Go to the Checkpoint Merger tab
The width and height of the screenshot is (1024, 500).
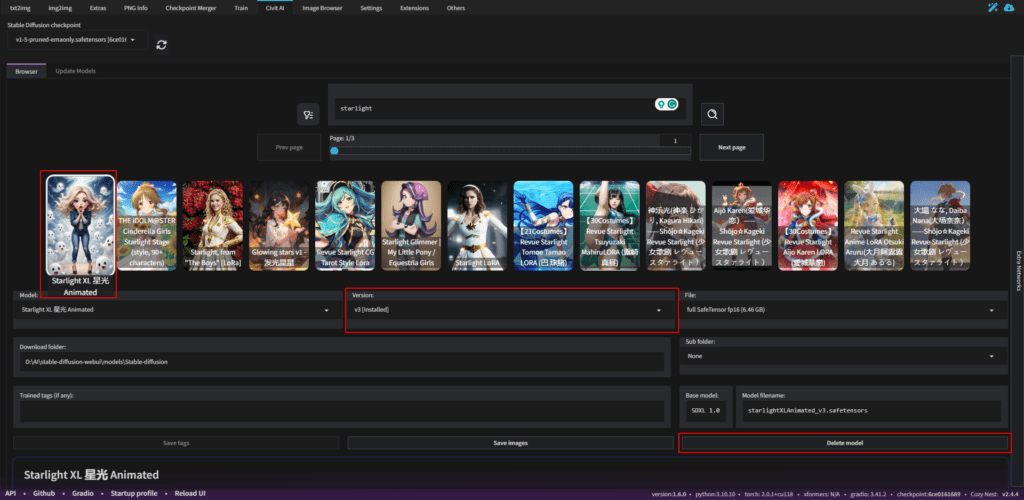189,8
